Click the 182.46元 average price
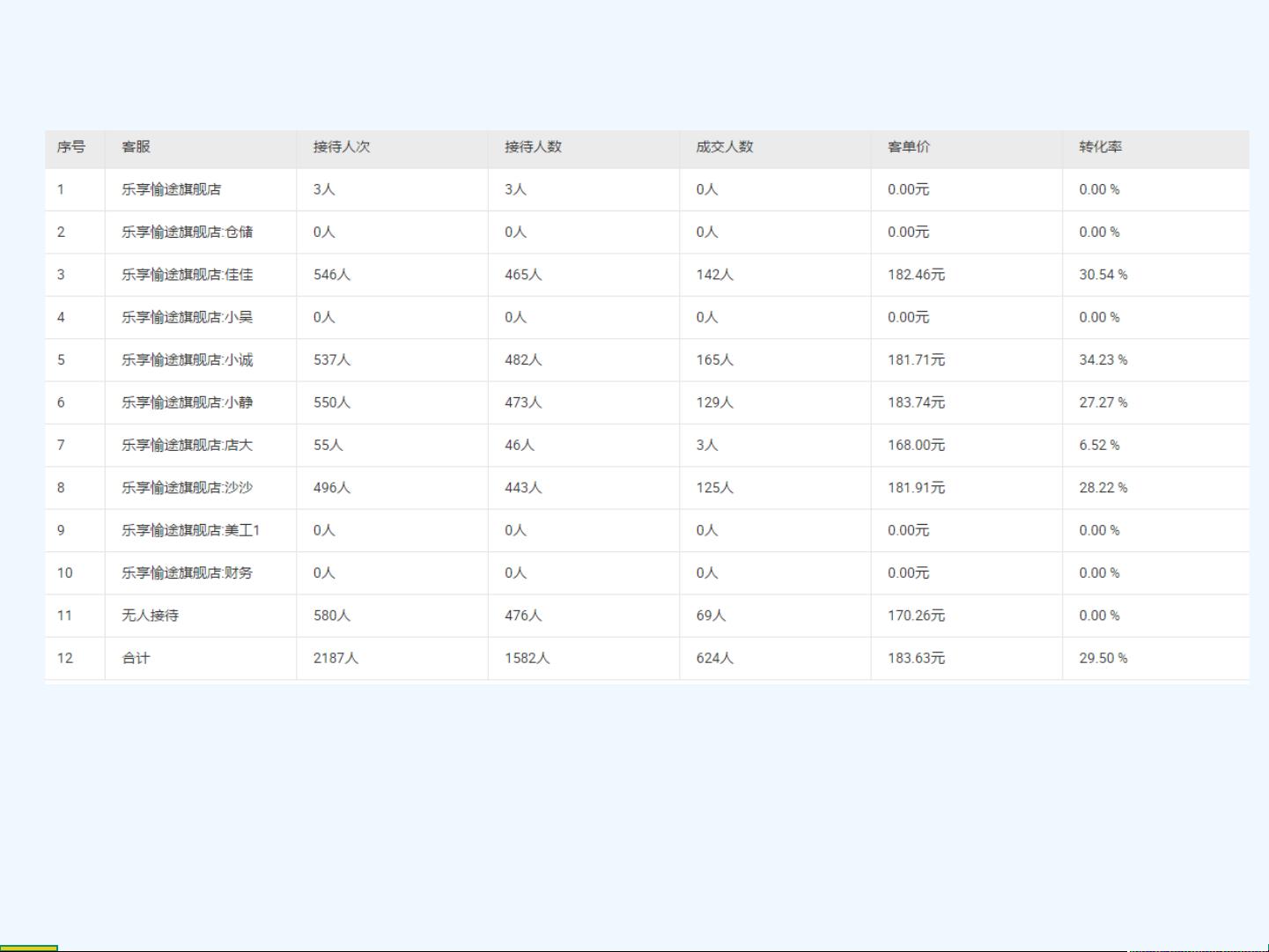 click(x=916, y=275)
